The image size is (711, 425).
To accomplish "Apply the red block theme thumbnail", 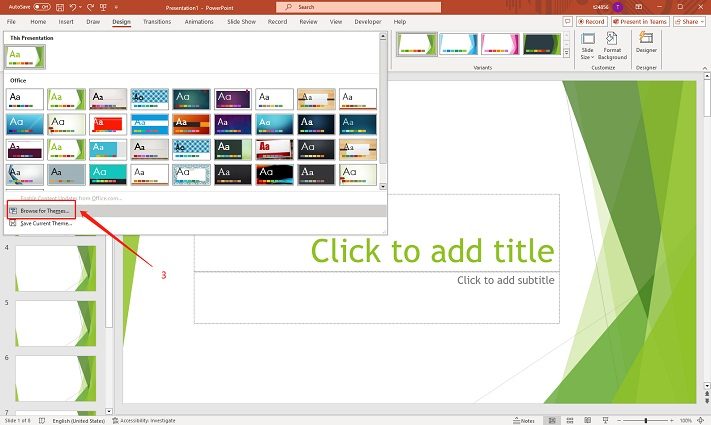I will 108,124.
